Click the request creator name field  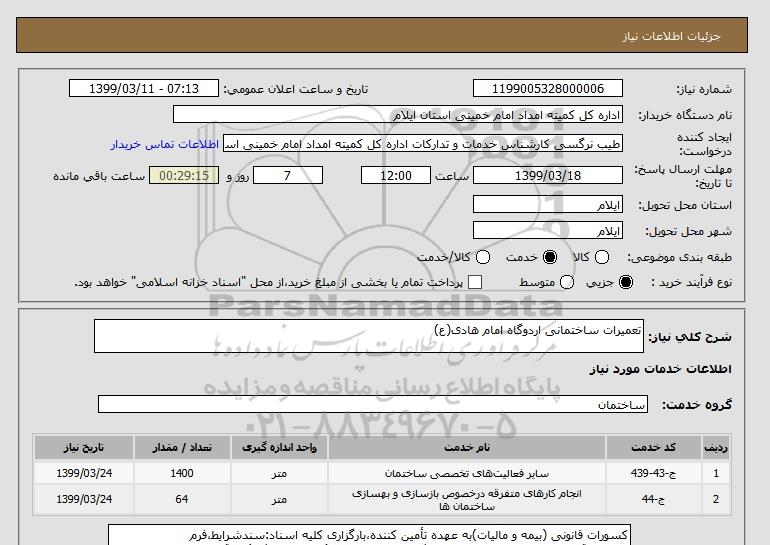coord(423,144)
